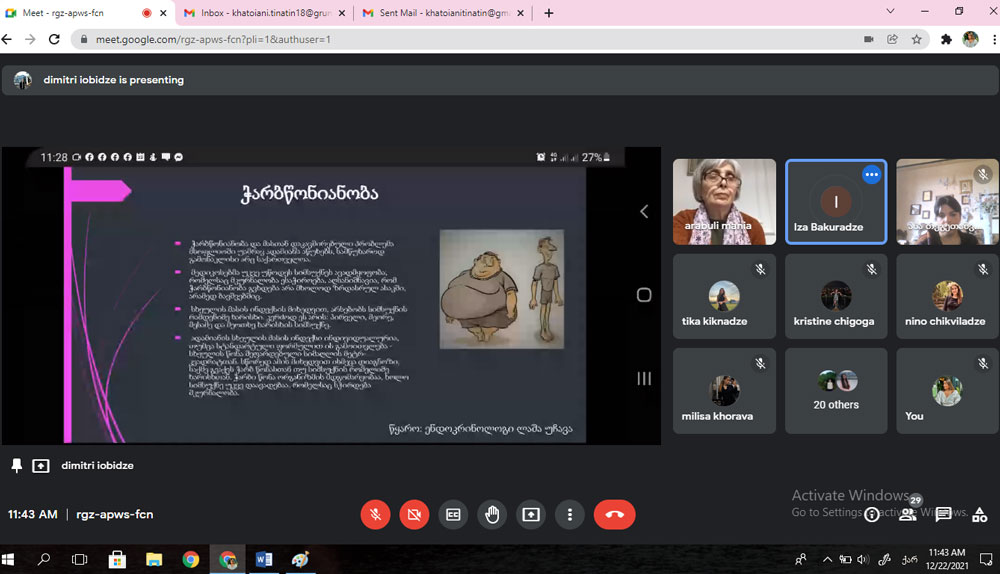The height and width of the screenshot is (574, 1000).
Task: Open Microsoft Word from the taskbar
Action: point(264,559)
